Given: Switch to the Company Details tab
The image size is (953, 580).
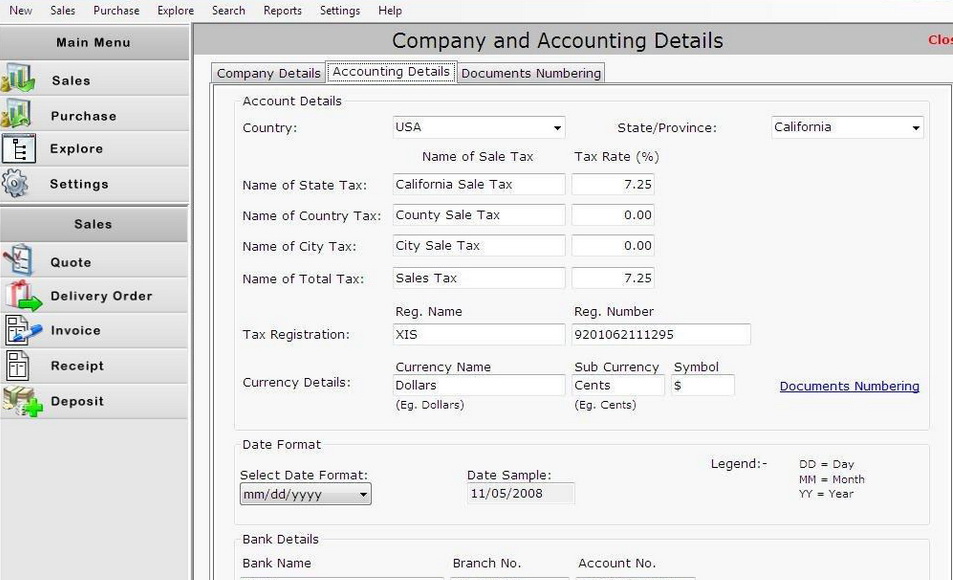Looking at the screenshot, I should pos(268,73).
